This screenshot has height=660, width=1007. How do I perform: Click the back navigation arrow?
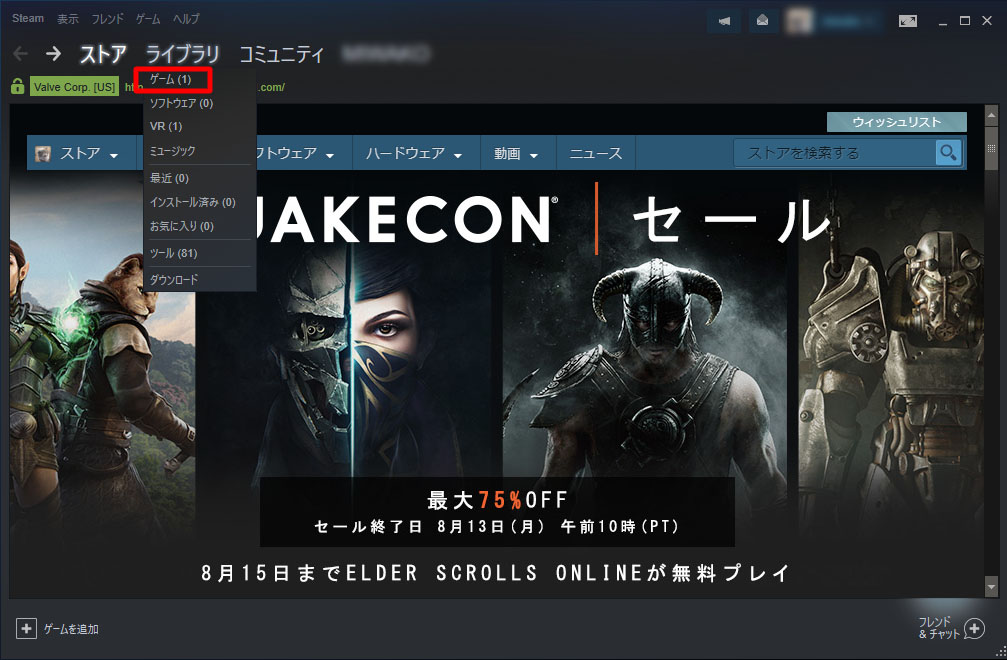pos(21,53)
